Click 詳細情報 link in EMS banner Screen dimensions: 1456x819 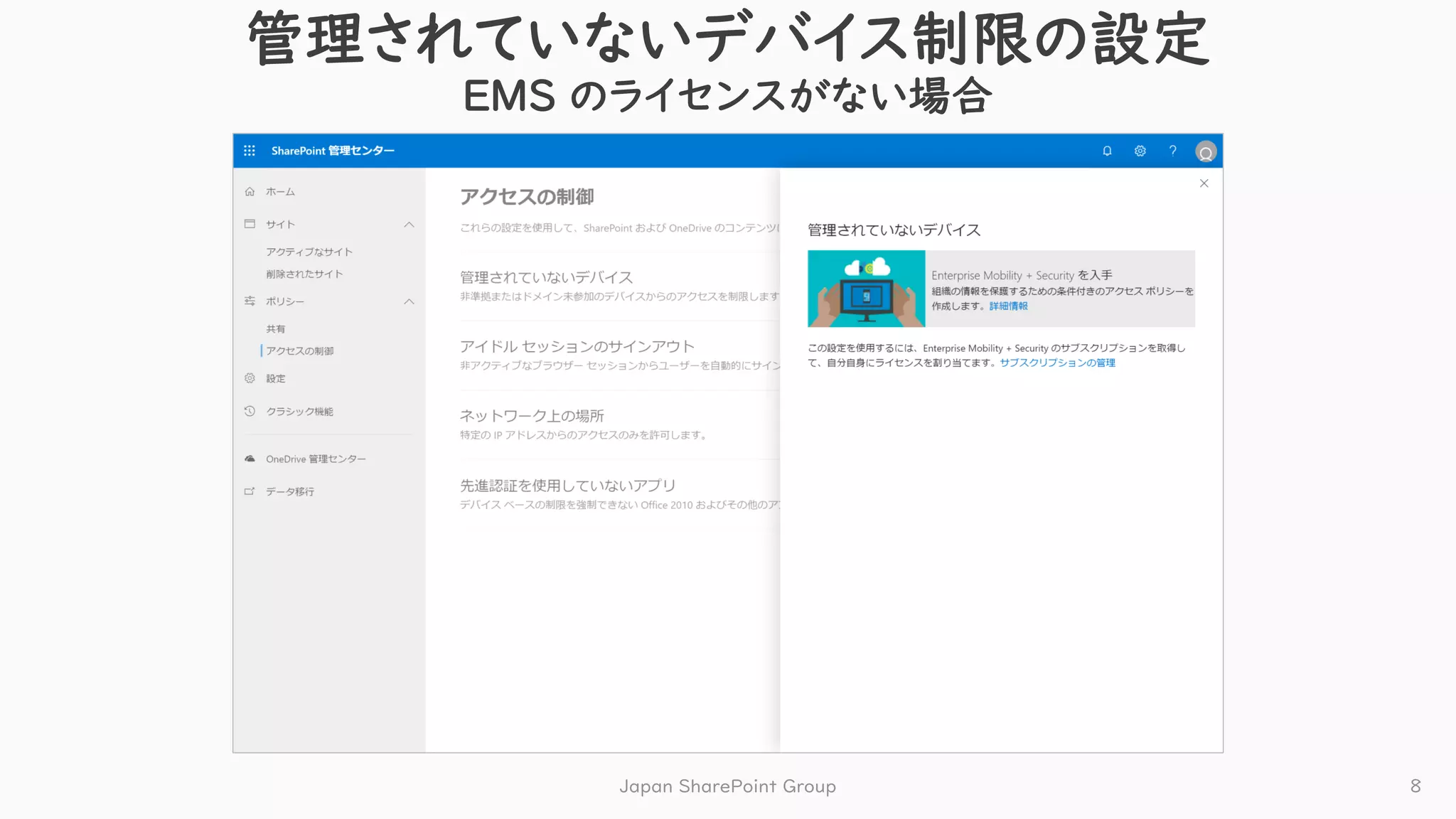pos(1008,306)
